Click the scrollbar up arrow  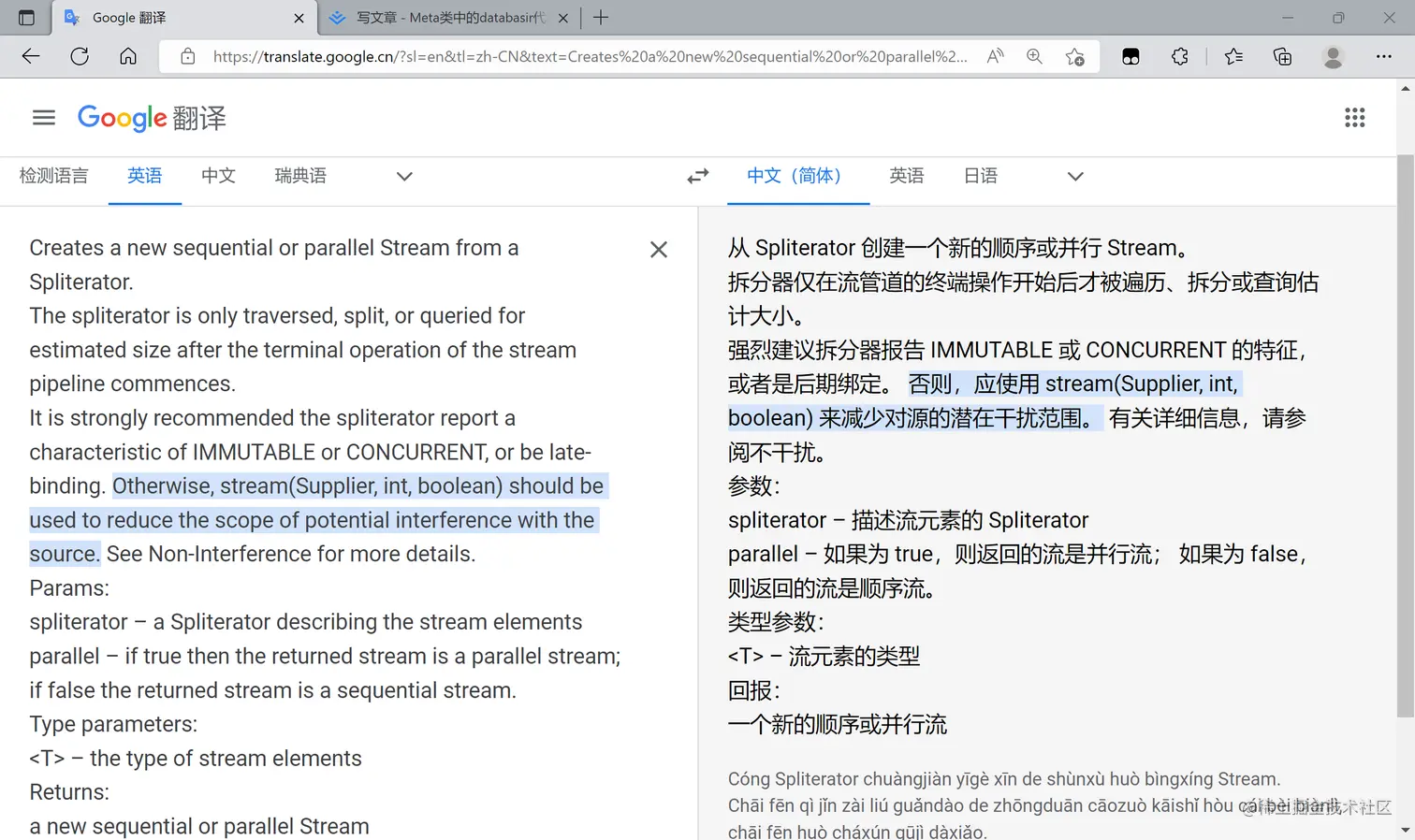(x=1406, y=88)
